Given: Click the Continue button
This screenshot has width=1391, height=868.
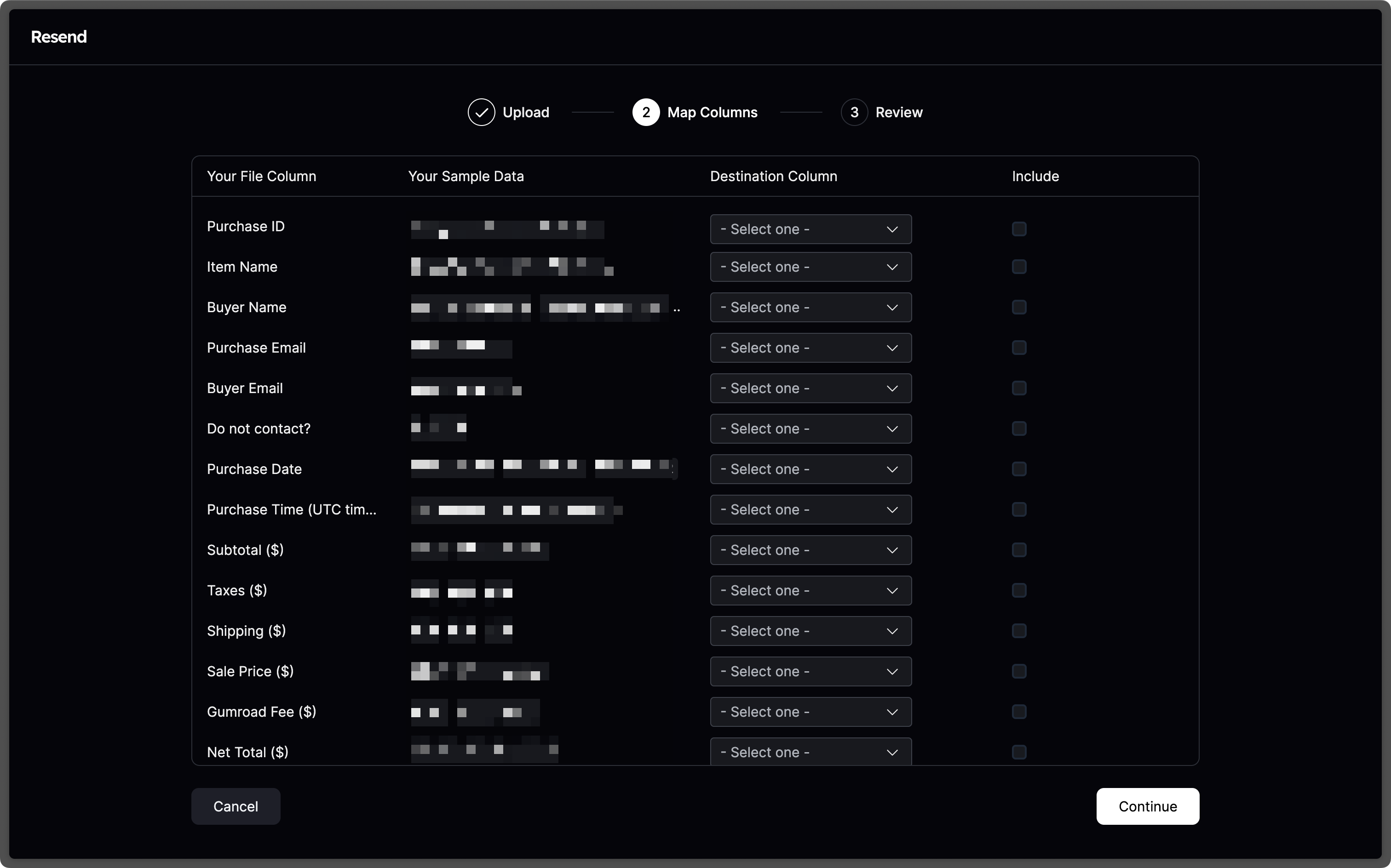Looking at the screenshot, I should coord(1147,806).
